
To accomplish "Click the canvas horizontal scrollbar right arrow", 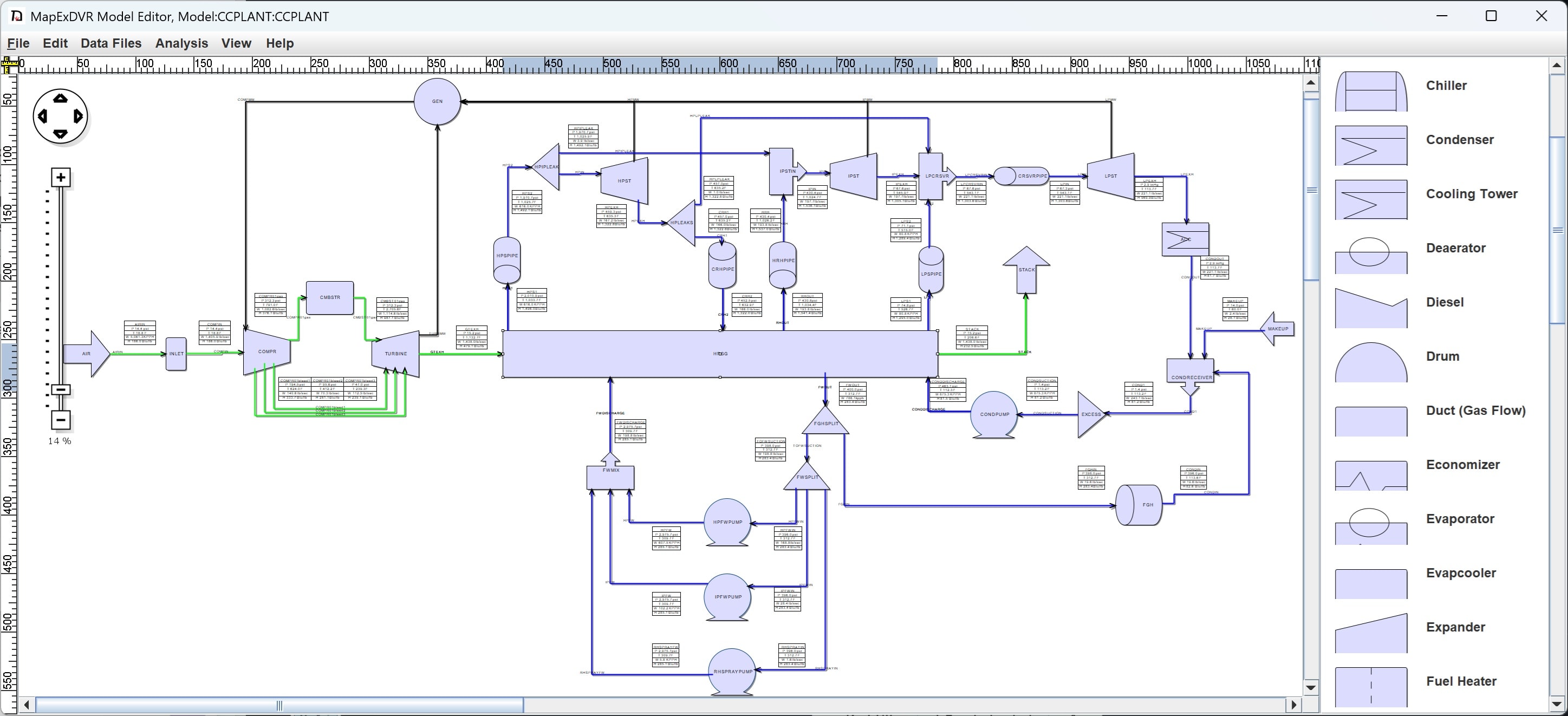I will tap(1294, 705).
